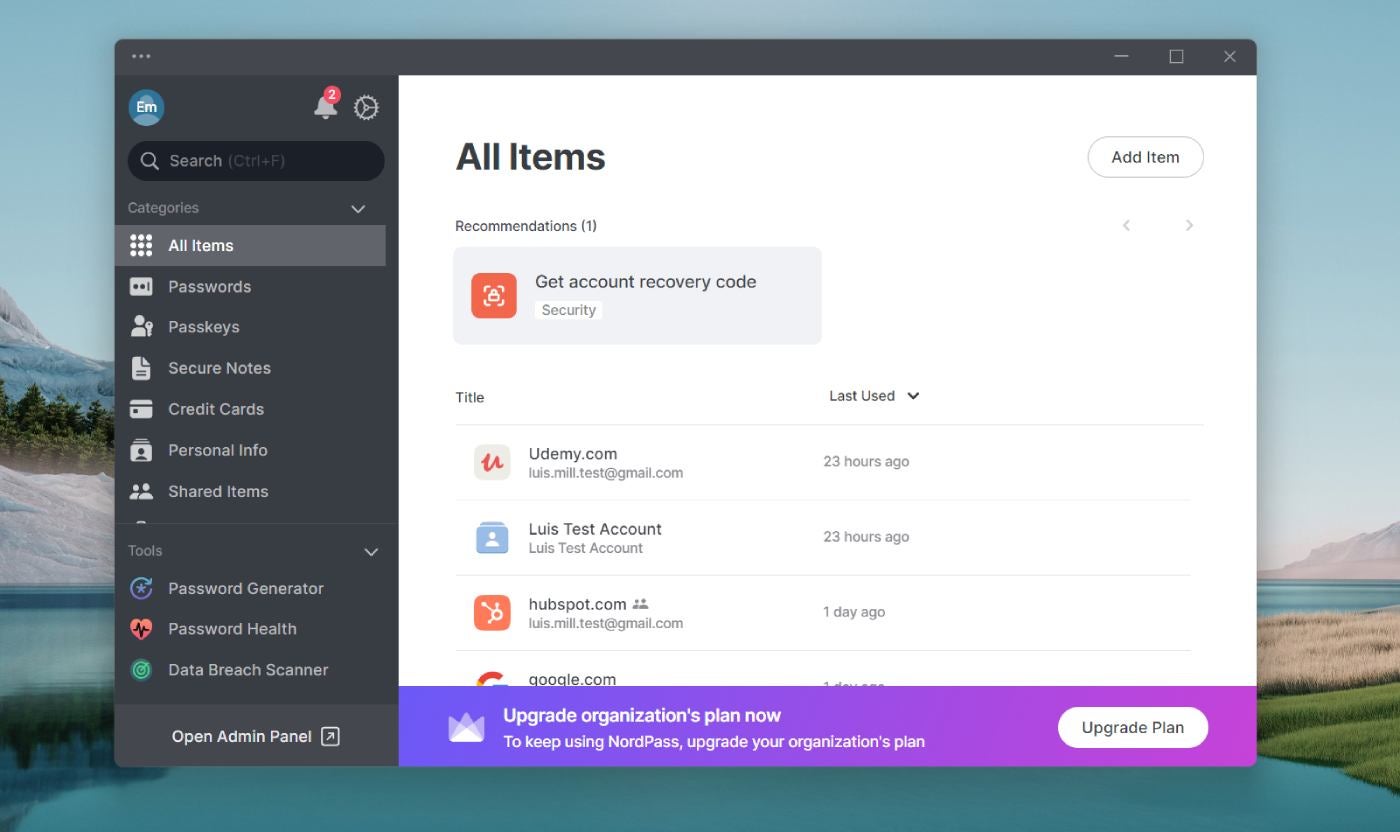
Task: Open the notifications bell icon
Action: pos(325,107)
